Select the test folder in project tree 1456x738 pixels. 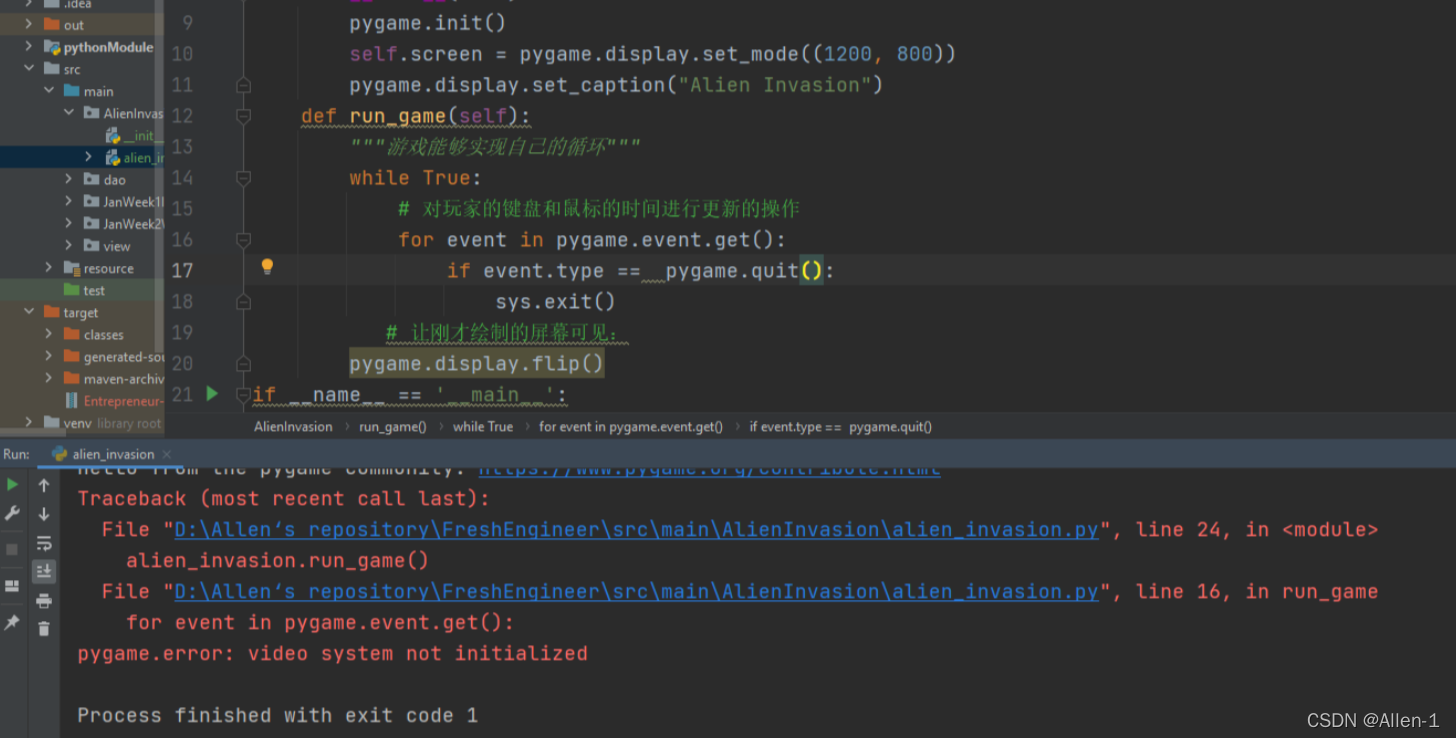click(x=94, y=290)
